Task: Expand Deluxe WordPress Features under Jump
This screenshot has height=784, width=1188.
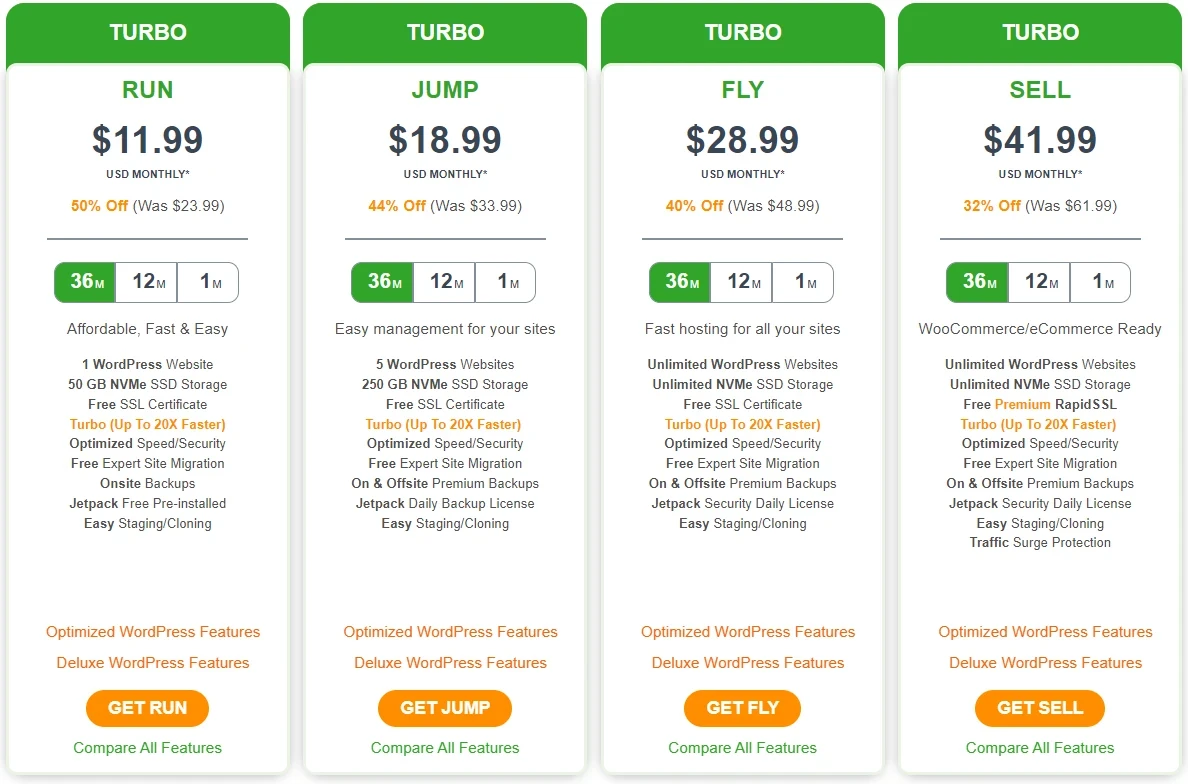Action: coord(450,663)
